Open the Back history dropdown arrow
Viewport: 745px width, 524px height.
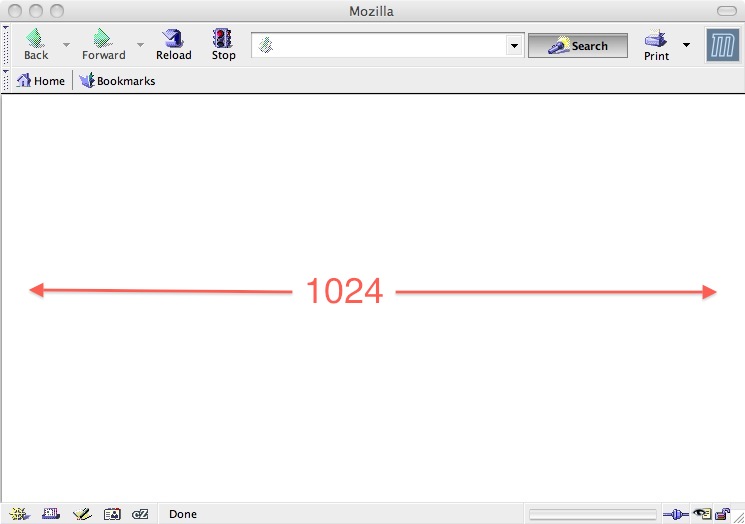coord(67,45)
